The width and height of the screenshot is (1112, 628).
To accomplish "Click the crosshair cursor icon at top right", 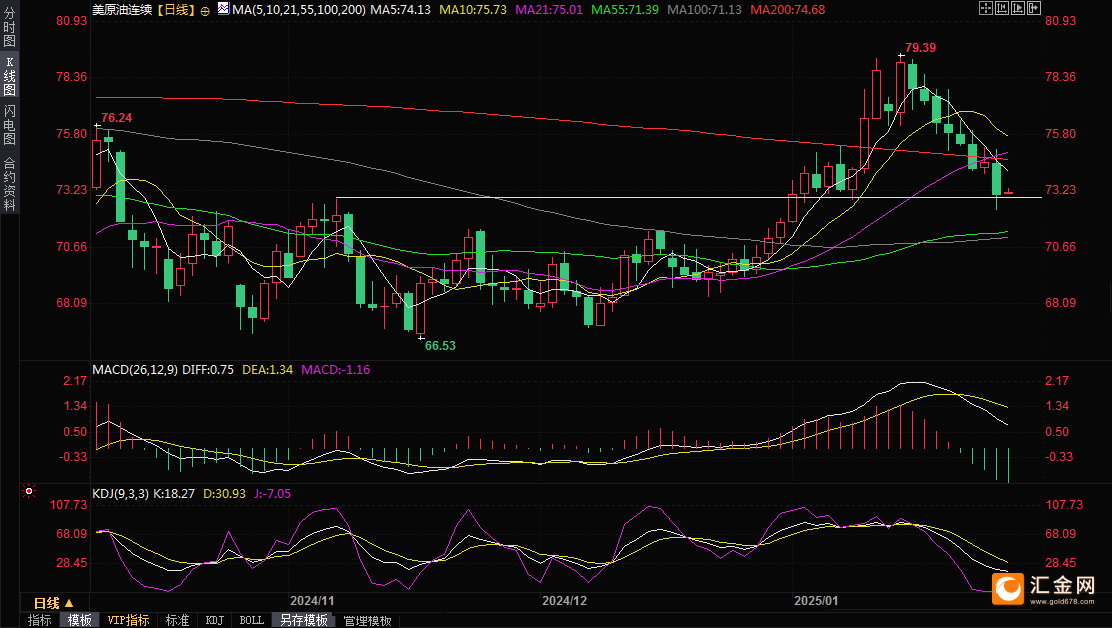I will coord(985,9).
